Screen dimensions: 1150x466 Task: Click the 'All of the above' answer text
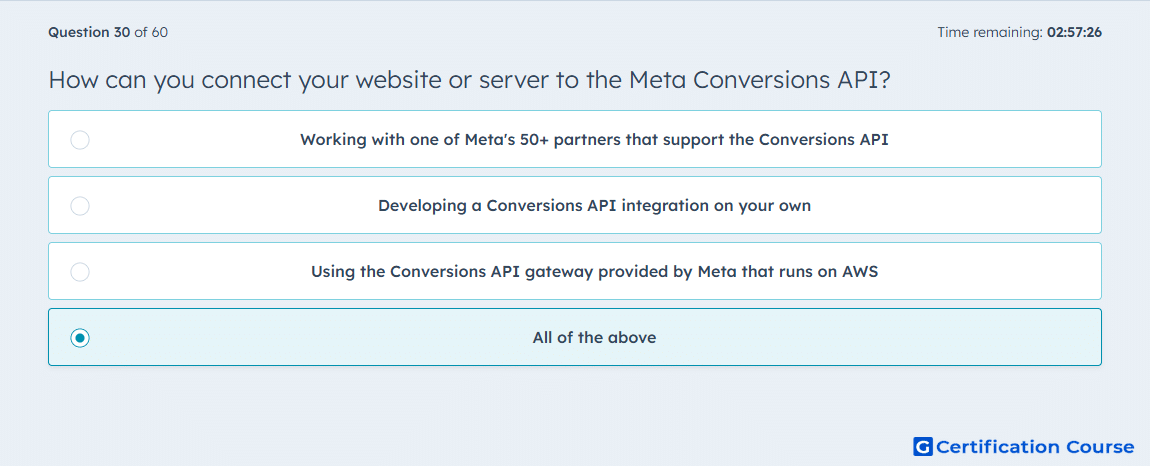tap(594, 338)
